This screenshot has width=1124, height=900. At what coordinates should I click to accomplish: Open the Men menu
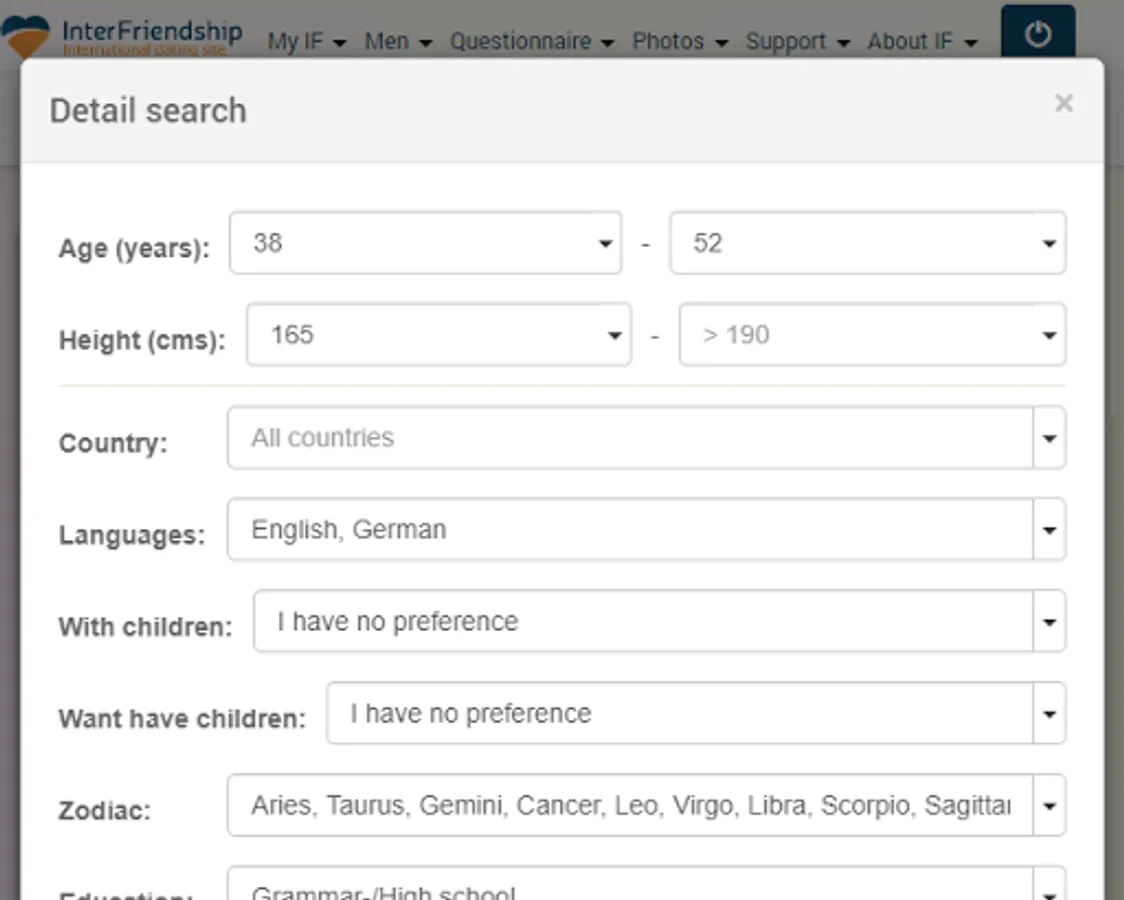click(x=398, y=42)
